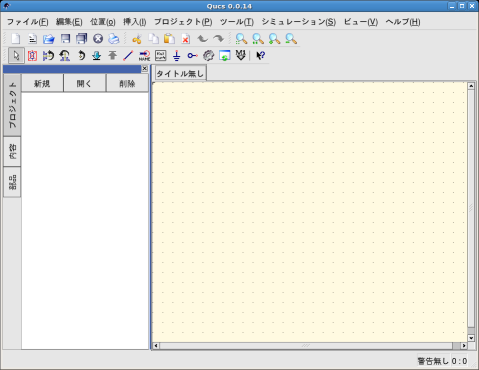The height and width of the screenshot is (370, 479).
Task: Open the 位置(o) menu
Action: click(x=103, y=22)
